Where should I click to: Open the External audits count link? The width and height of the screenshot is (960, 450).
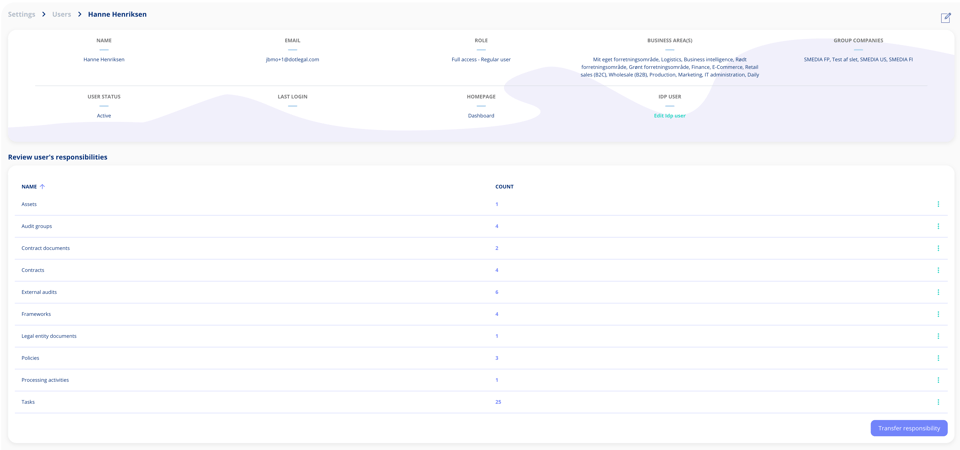[x=497, y=292]
